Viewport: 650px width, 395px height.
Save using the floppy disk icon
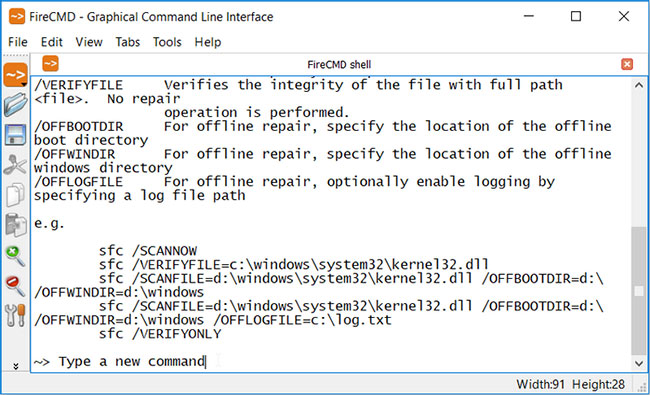point(15,134)
